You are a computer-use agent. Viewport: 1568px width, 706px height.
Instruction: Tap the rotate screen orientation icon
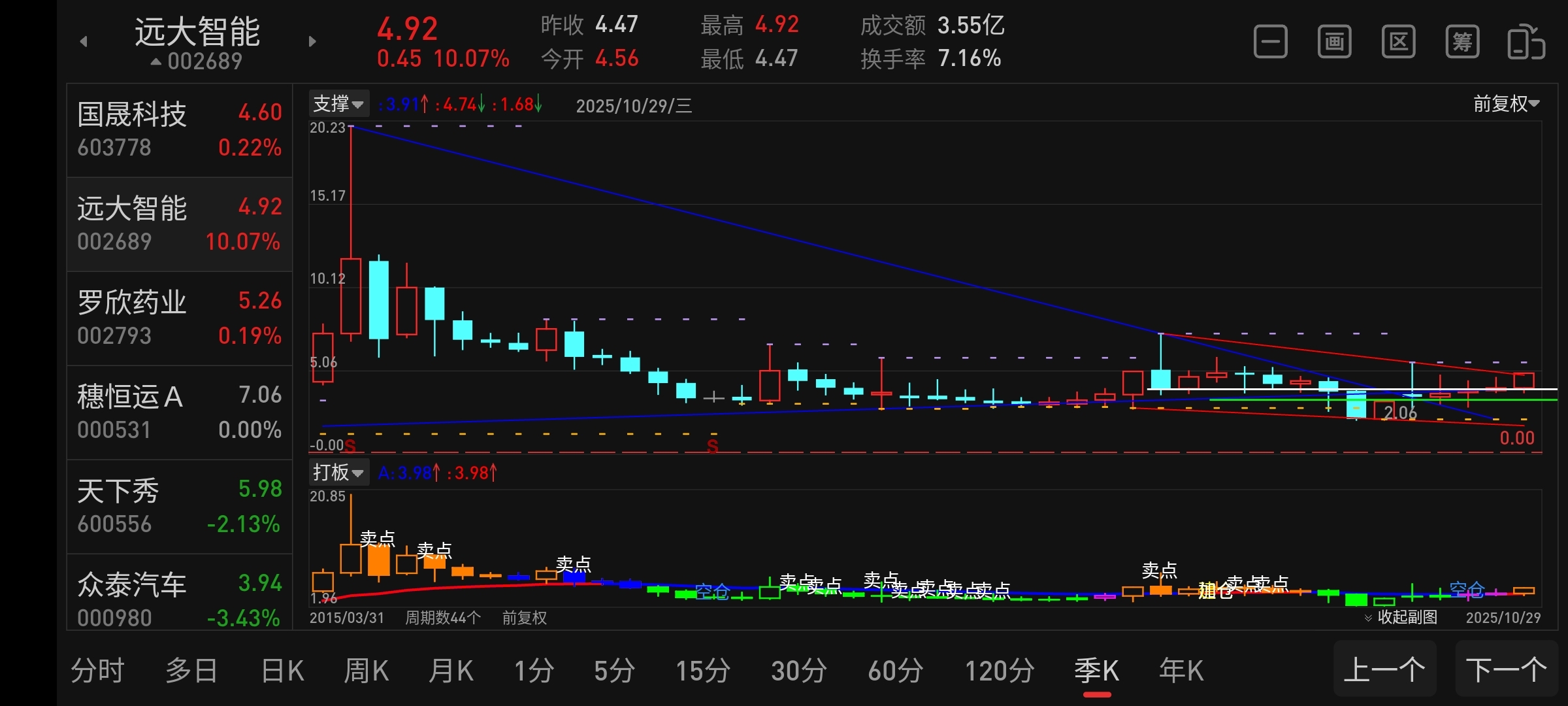(x=1526, y=42)
